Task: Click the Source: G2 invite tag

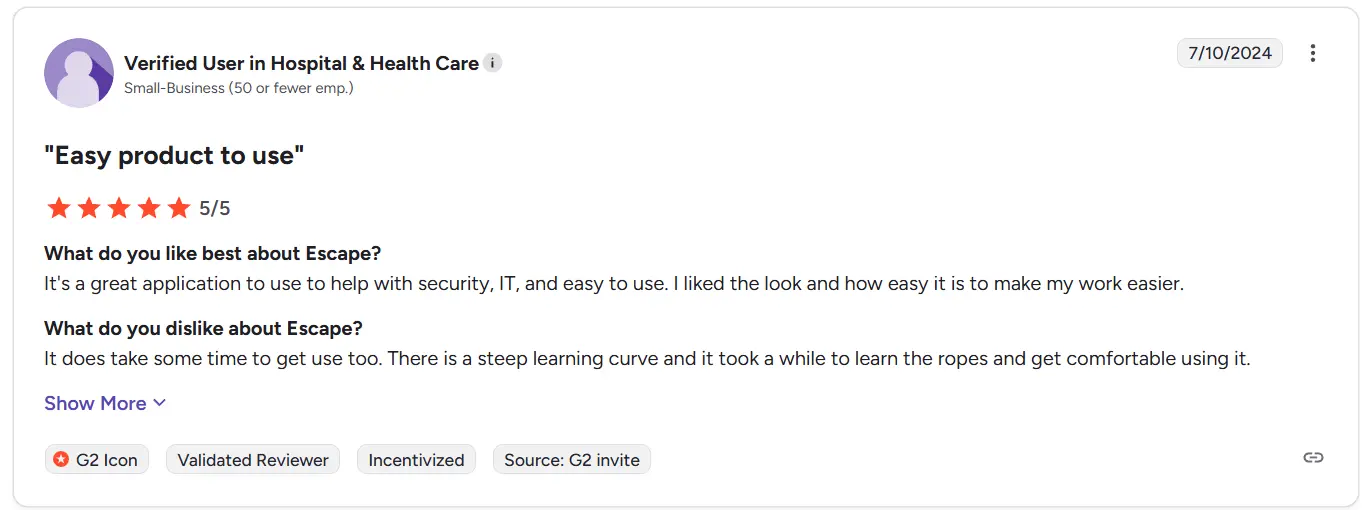Action: point(572,460)
